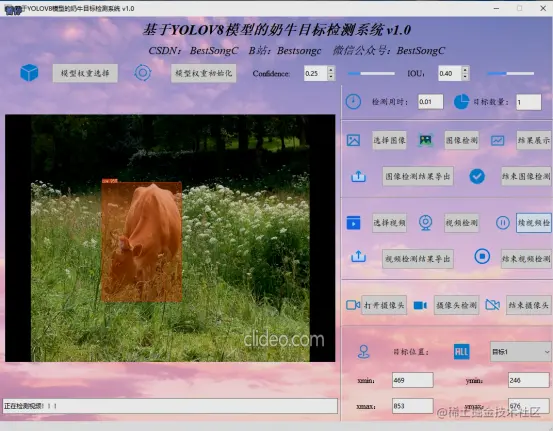
Task: Click the Confidence 0.25 input field
Action: tap(316, 73)
